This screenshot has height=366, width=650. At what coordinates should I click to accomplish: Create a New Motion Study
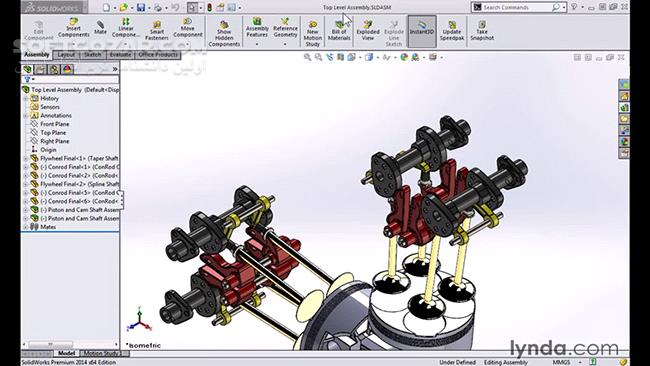tap(313, 33)
